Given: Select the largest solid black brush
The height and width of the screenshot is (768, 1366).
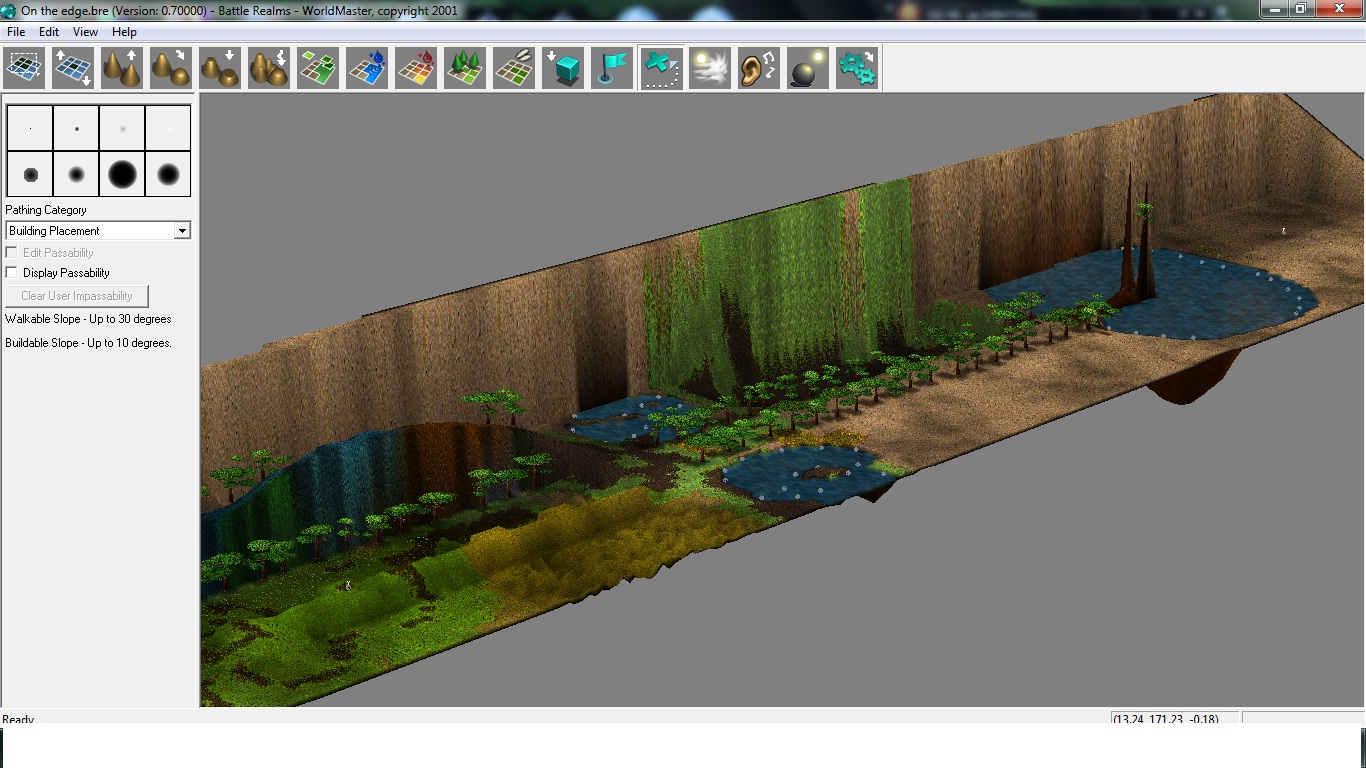Looking at the screenshot, I should [x=122, y=174].
